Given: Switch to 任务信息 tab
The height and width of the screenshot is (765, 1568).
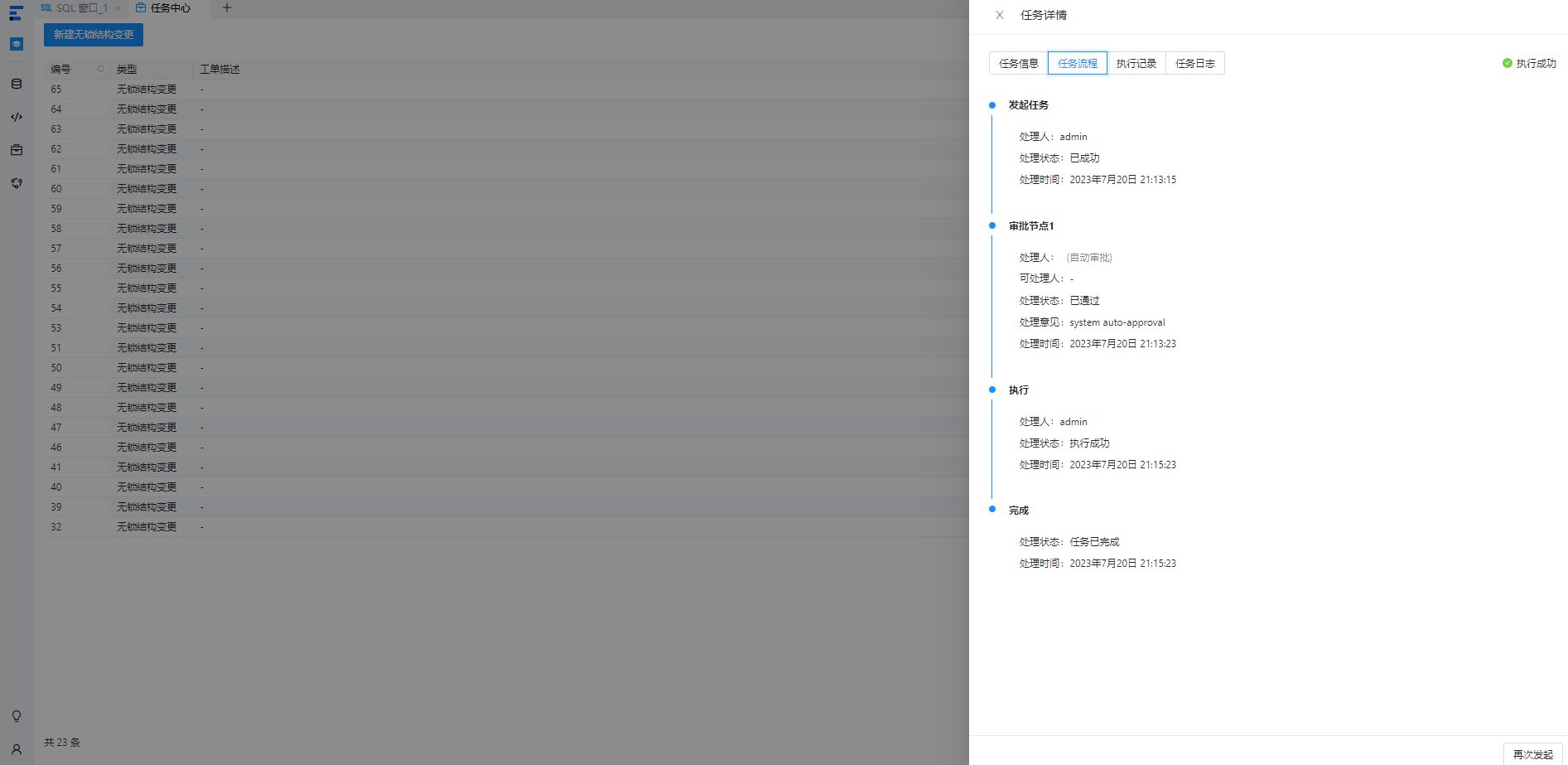Looking at the screenshot, I should [x=1018, y=63].
